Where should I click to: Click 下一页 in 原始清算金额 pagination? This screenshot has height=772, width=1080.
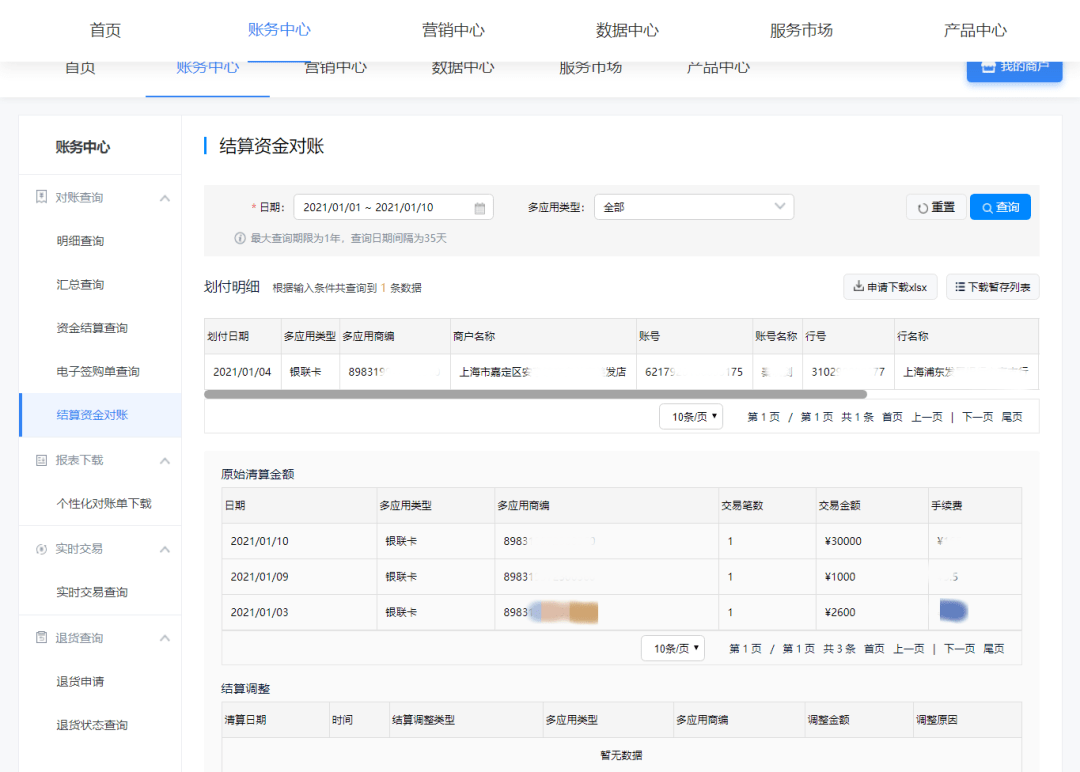[959, 648]
